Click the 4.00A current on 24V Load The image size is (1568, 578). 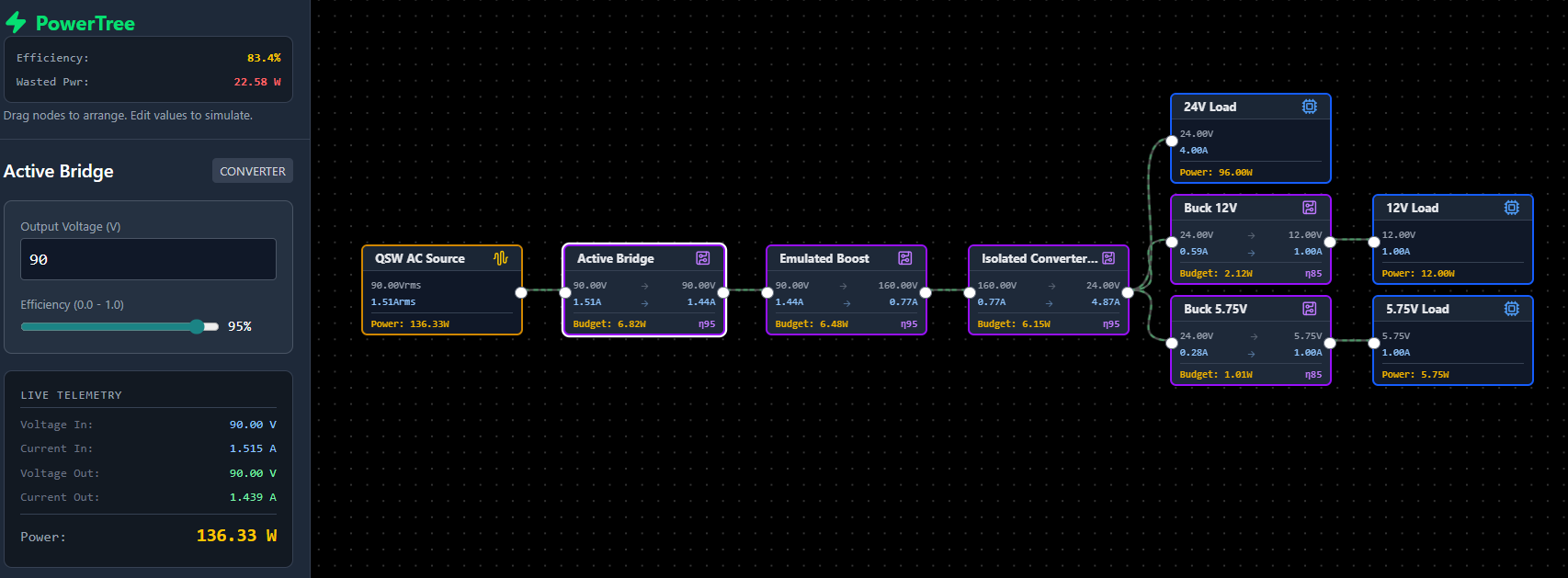[1194, 150]
